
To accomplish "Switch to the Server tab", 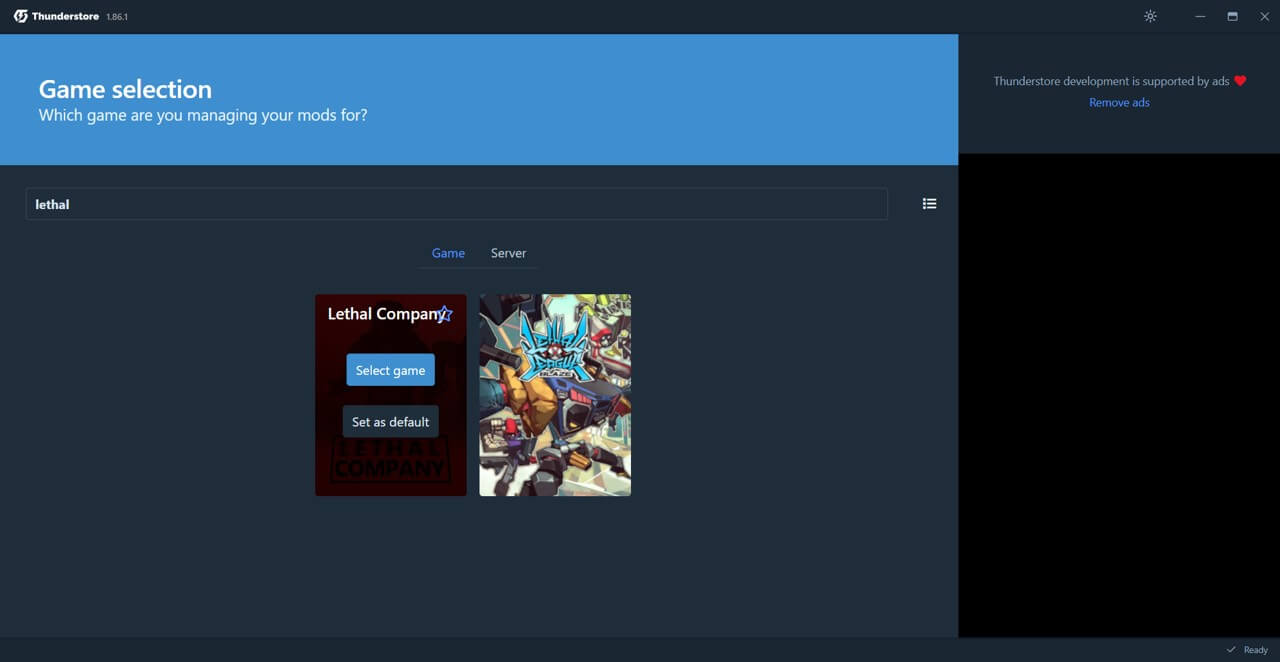I will tap(508, 253).
